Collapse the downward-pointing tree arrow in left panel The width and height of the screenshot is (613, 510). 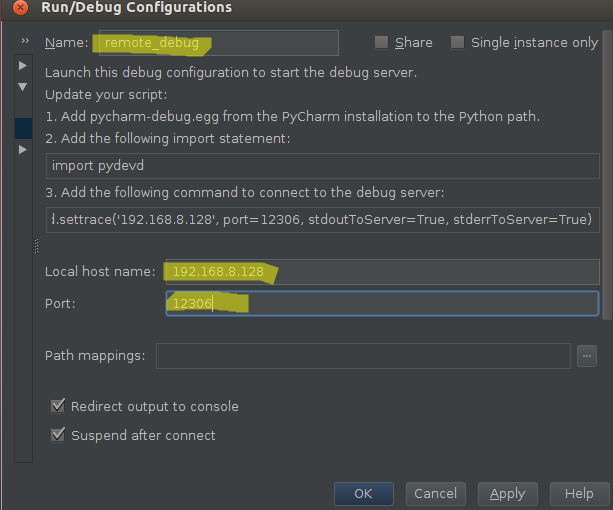[23, 86]
